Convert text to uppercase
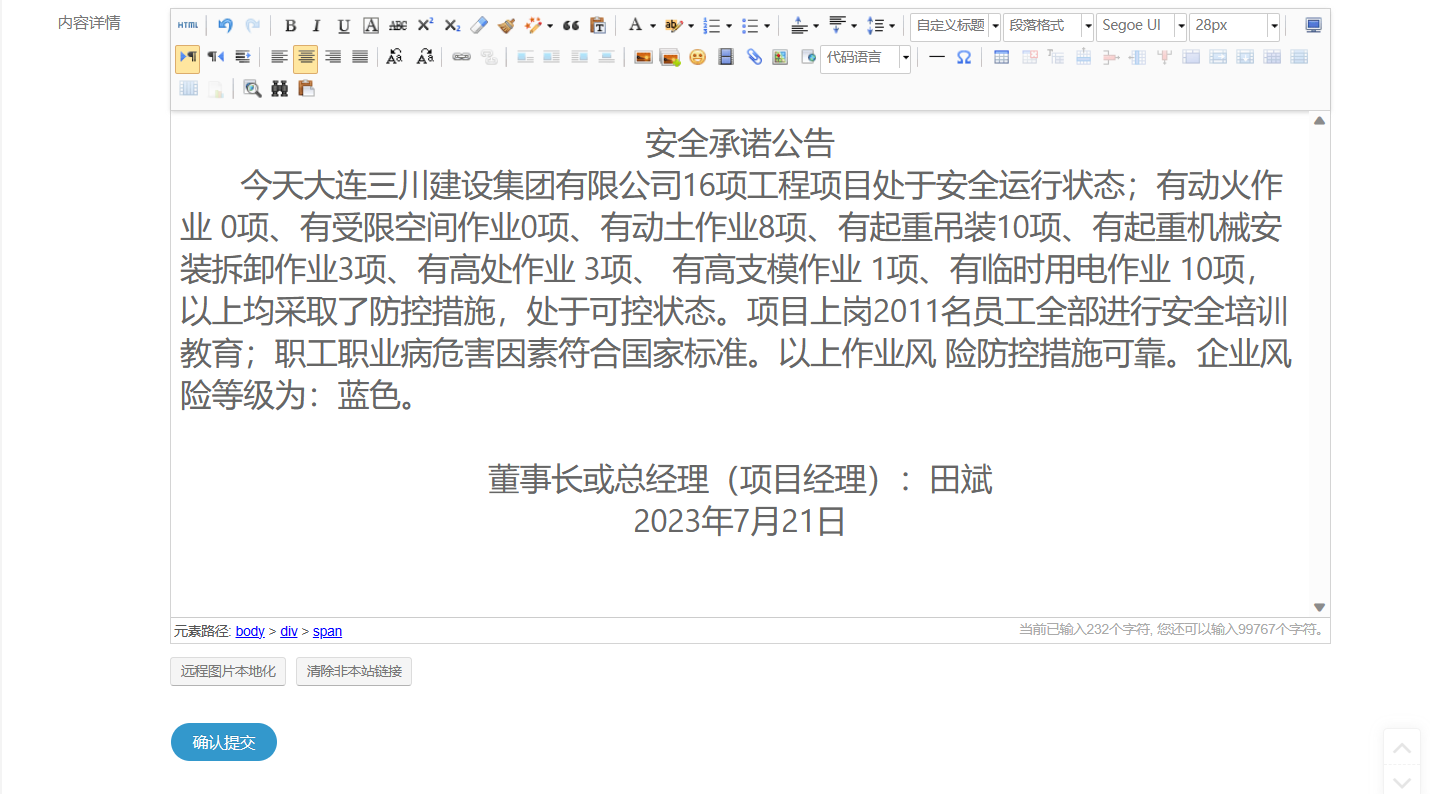Viewport: 1430px width, 794px height. point(395,57)
